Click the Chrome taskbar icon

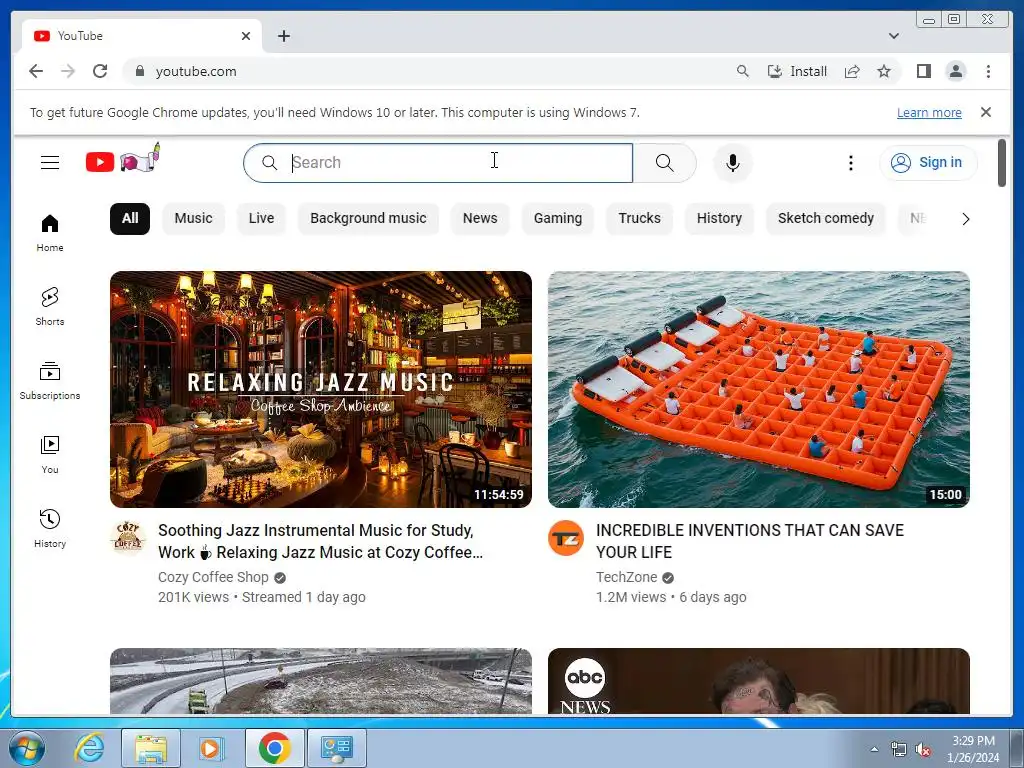(274, 748)
